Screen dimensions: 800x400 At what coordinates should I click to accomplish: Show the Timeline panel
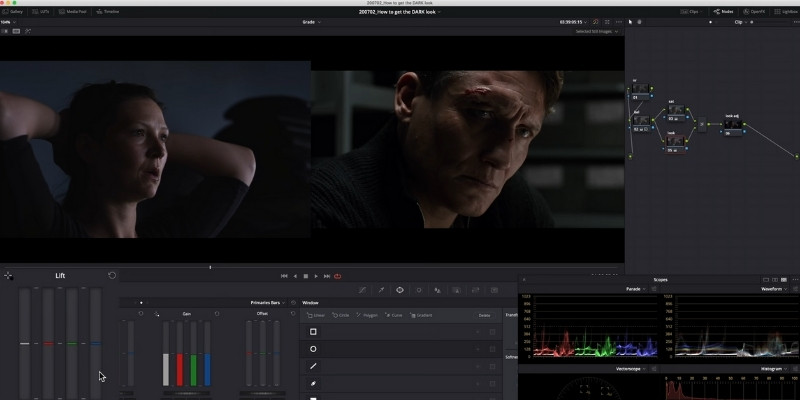coord(108,11)
